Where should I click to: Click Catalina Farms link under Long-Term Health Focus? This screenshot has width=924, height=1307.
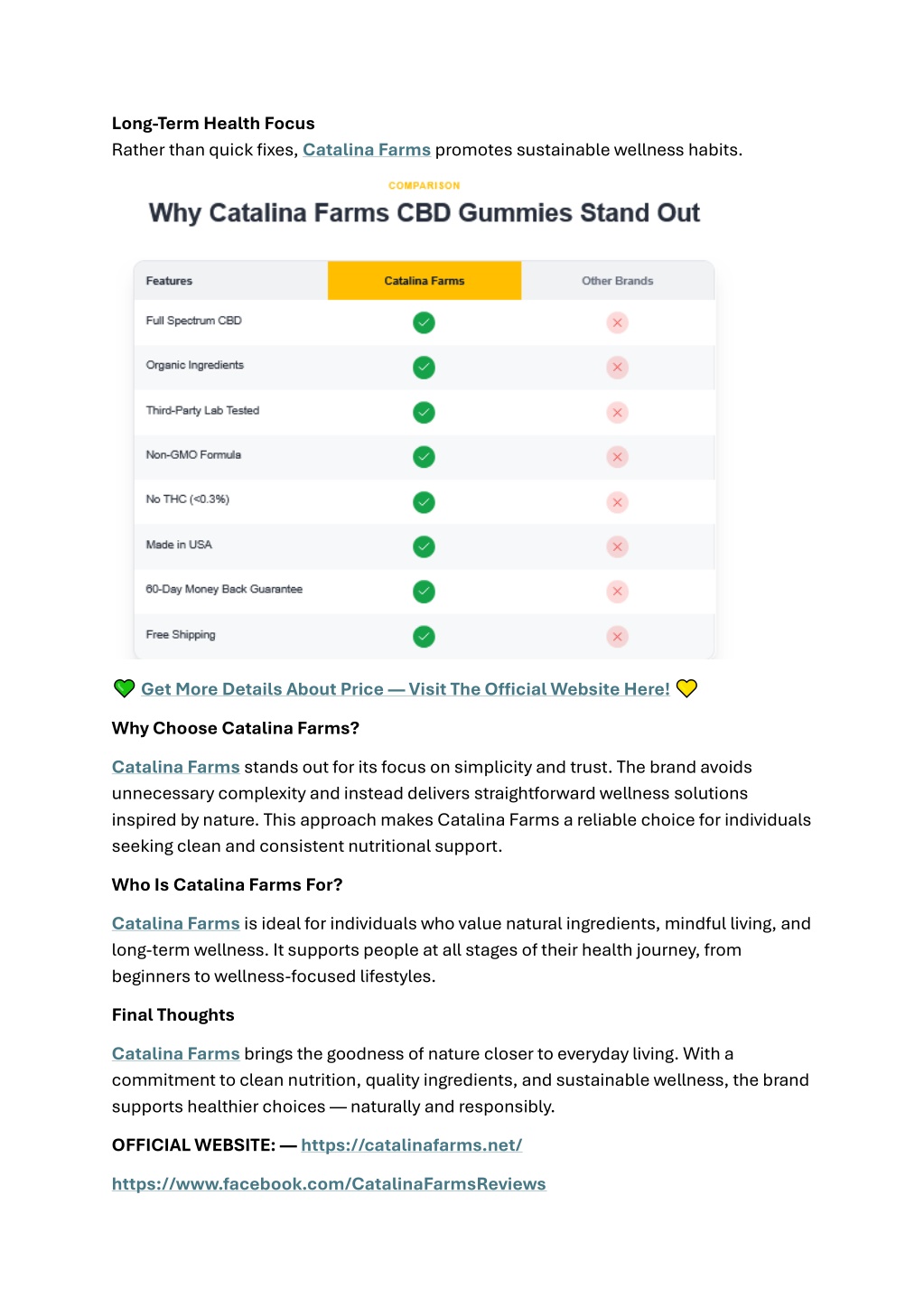367,150
